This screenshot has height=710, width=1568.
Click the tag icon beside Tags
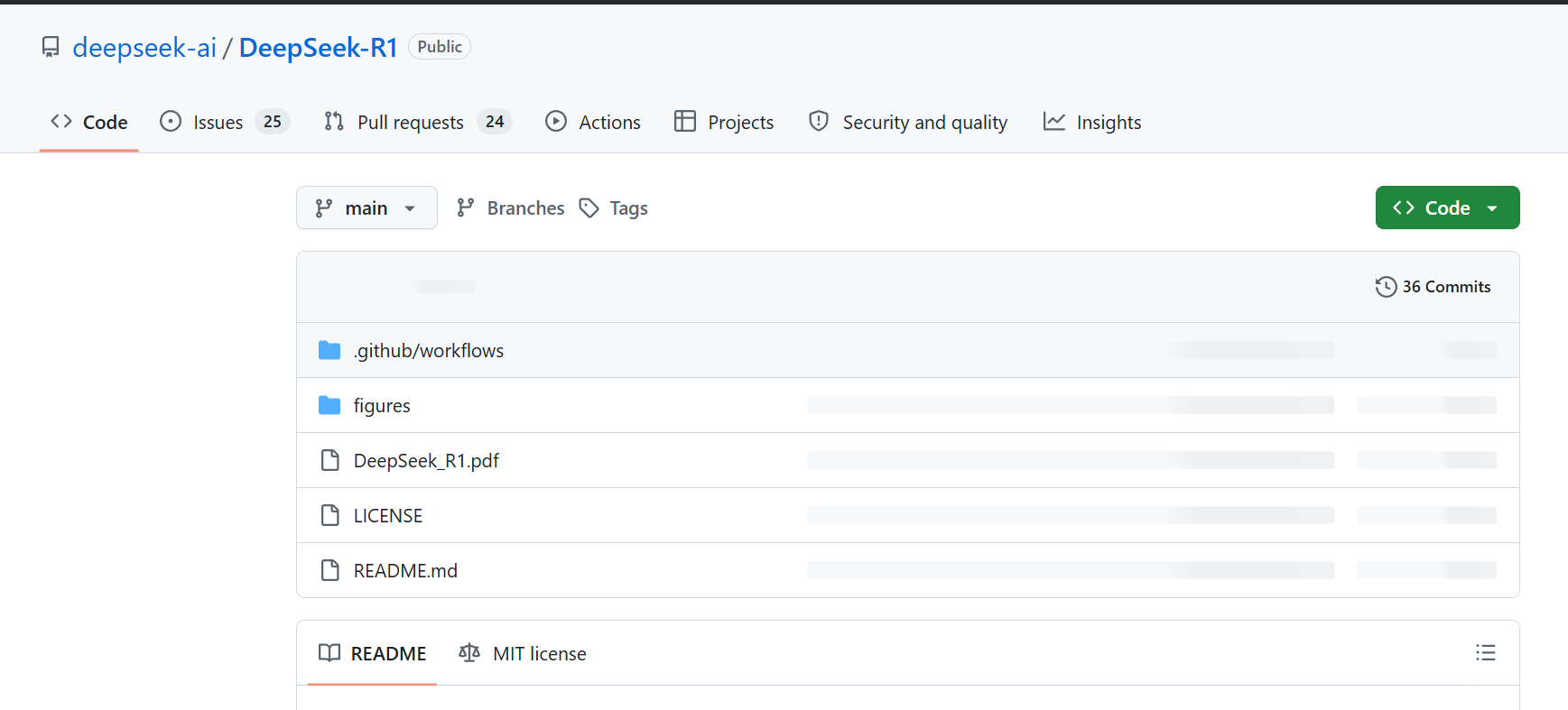589,208
